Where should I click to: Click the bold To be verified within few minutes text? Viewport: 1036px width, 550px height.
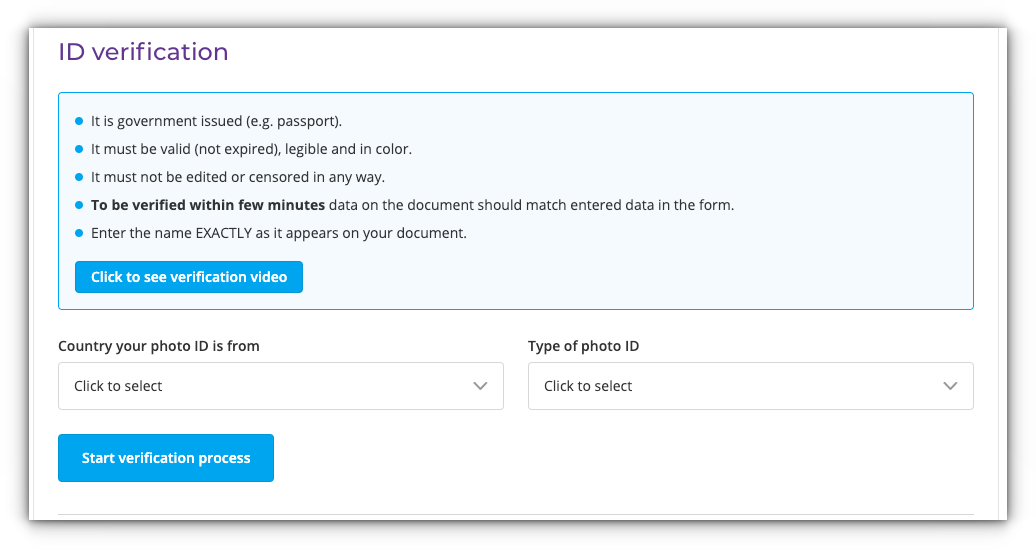(x=208, y=205)
